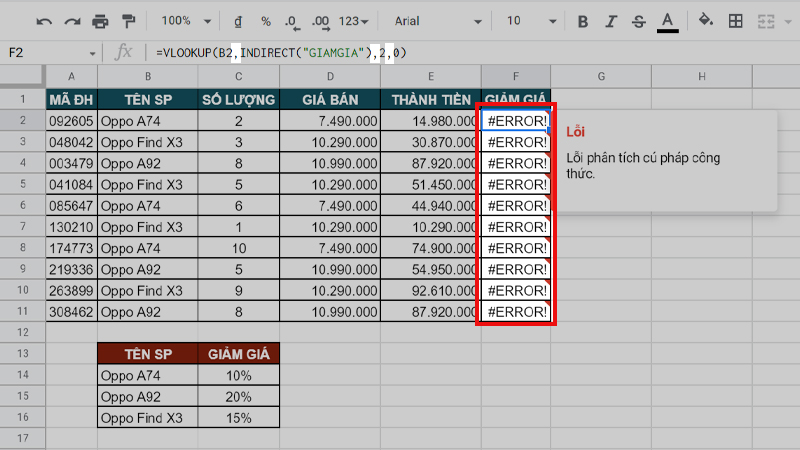The width and height of the screenshot is (800, 450).
Task: Select column A header
Action: pyautogui.click(x=71, y=77)
